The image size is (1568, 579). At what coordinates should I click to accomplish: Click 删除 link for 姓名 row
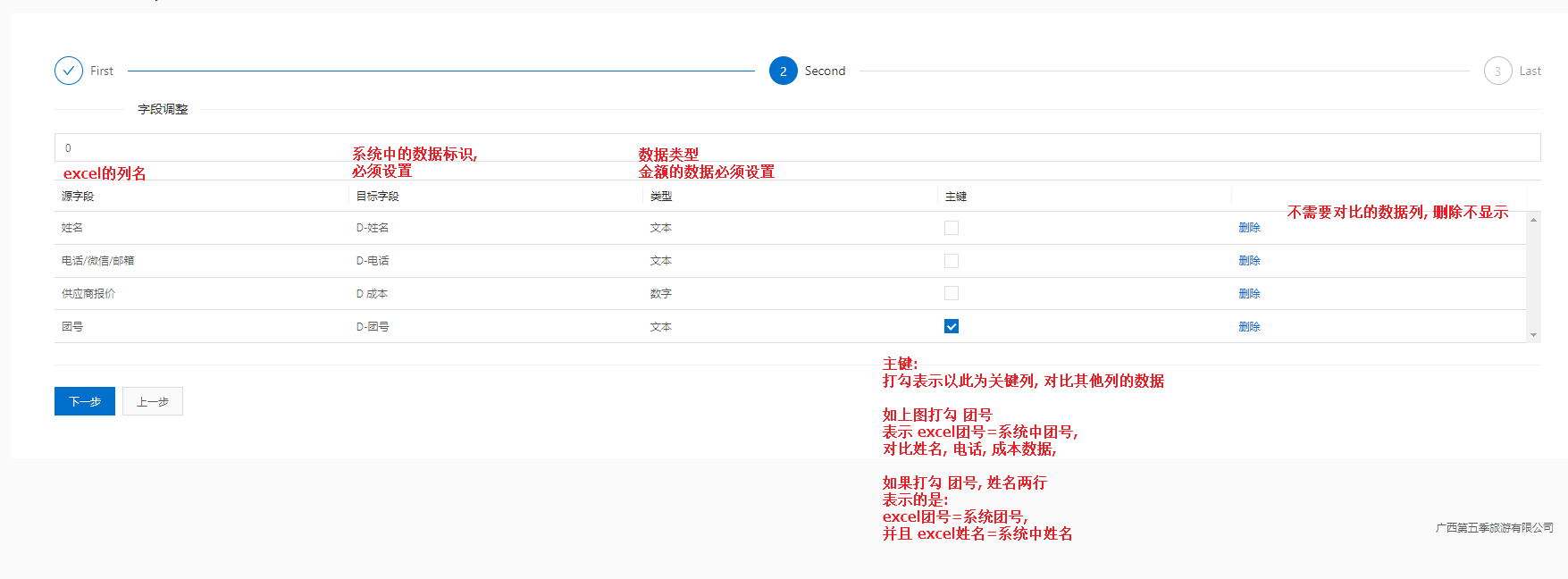1249,228
